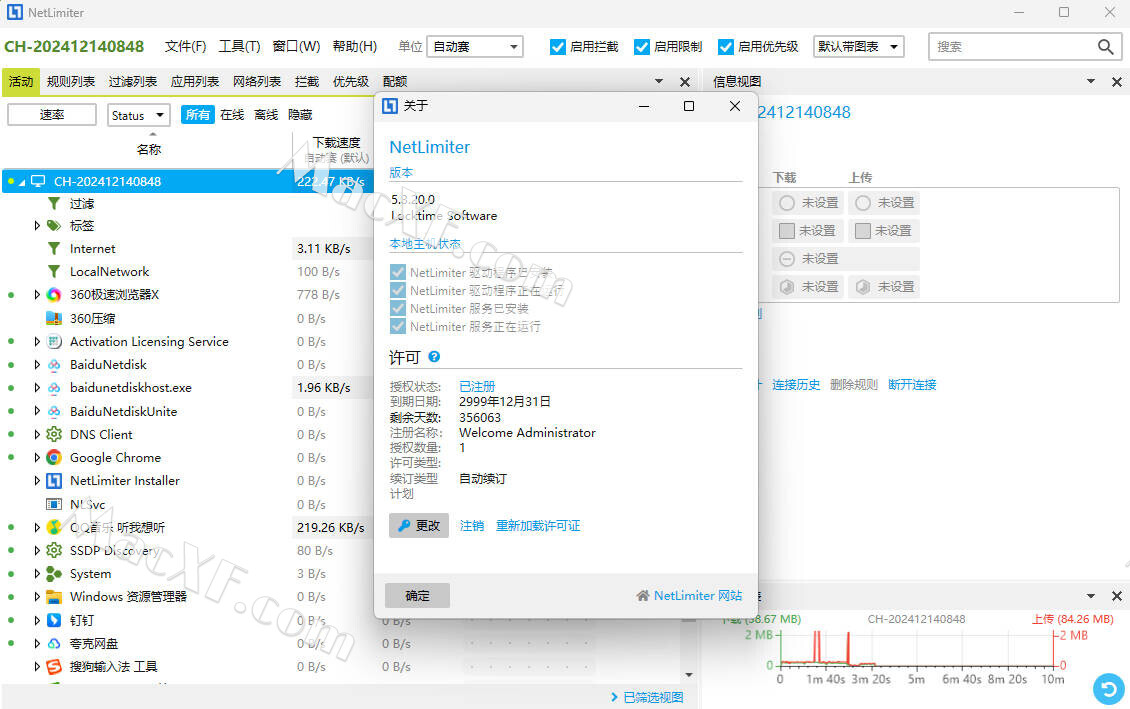Click the 标签 tags icon

point(54,226)
